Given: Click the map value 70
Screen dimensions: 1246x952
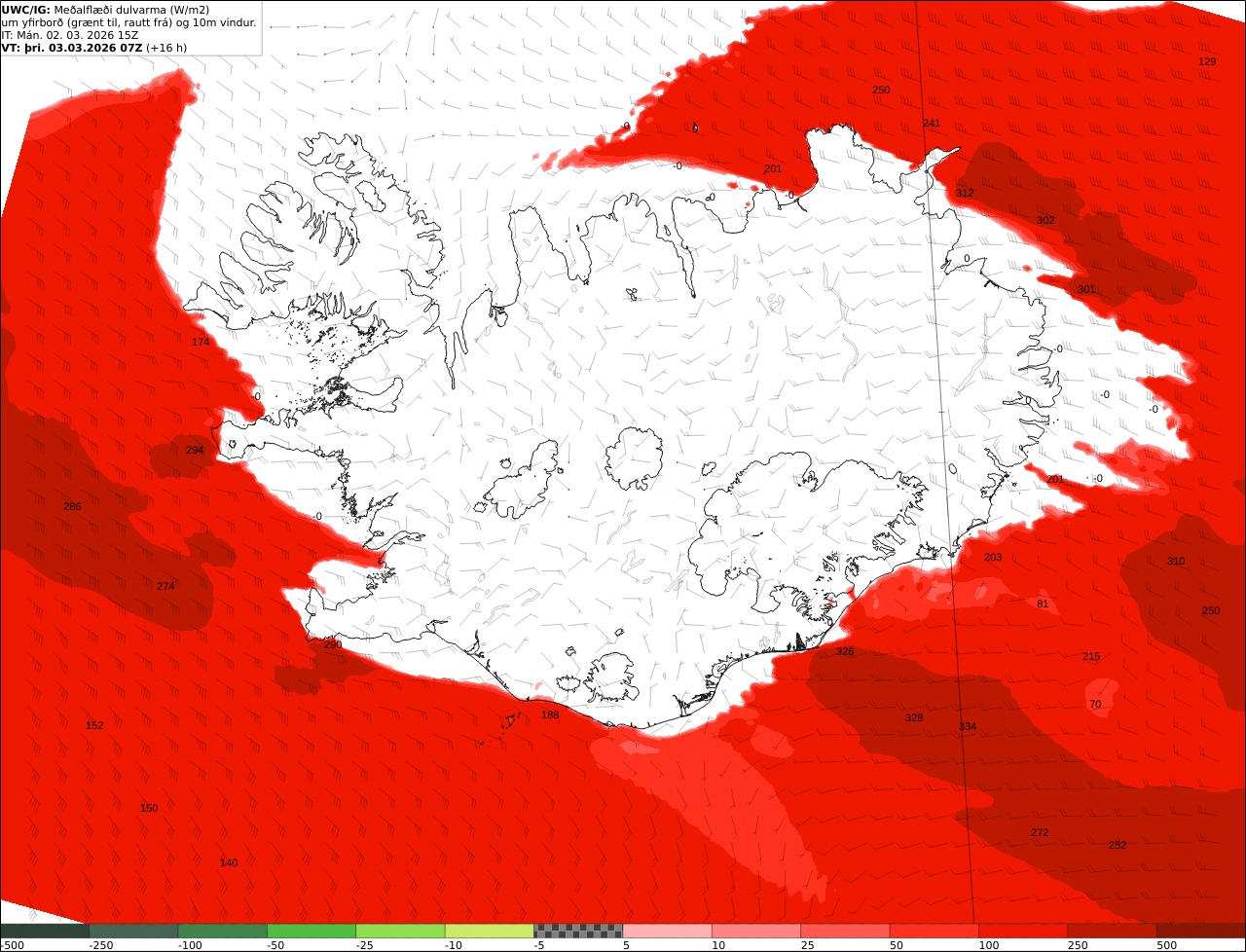Looking at the screenshot, I should pos(1095,704).
